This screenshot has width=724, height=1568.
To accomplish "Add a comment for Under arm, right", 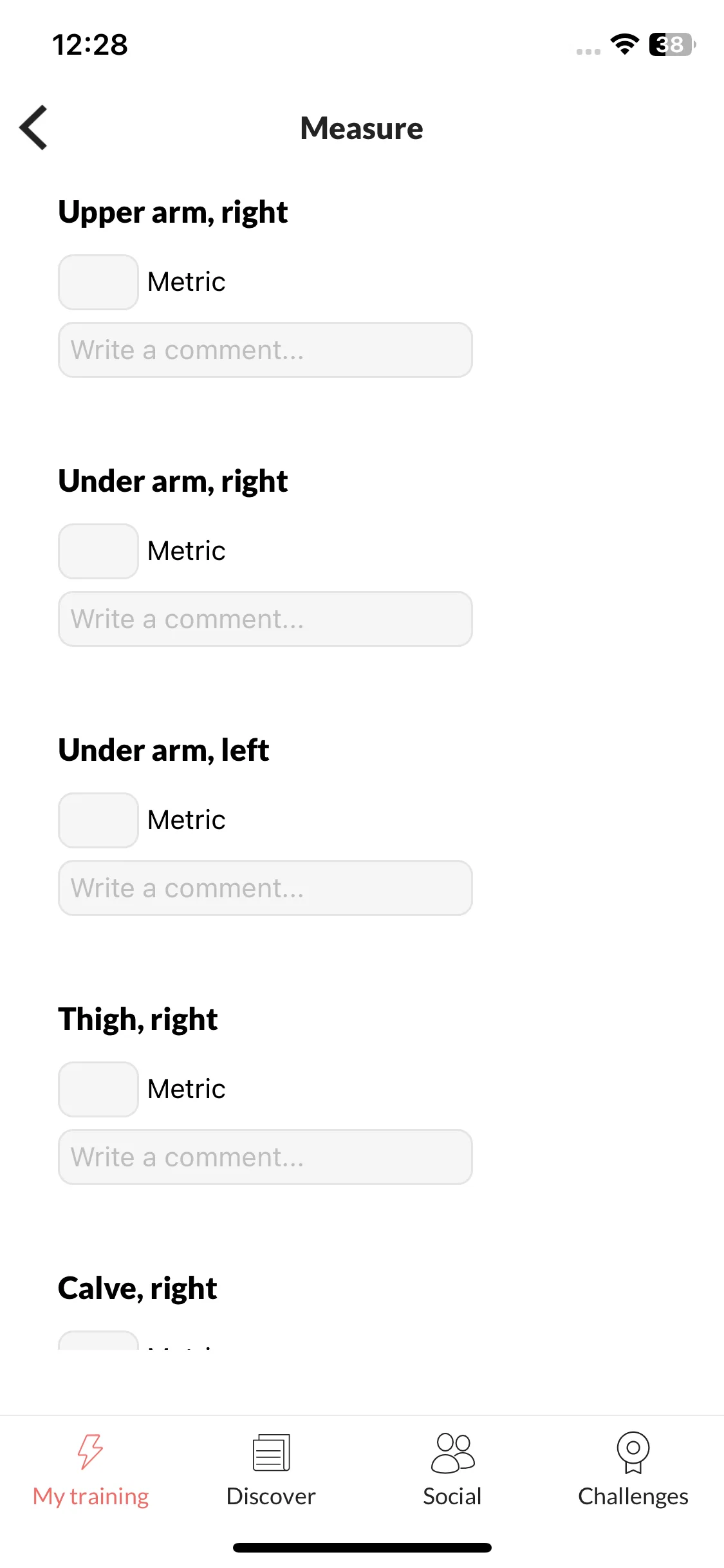I will coord(265,619).
